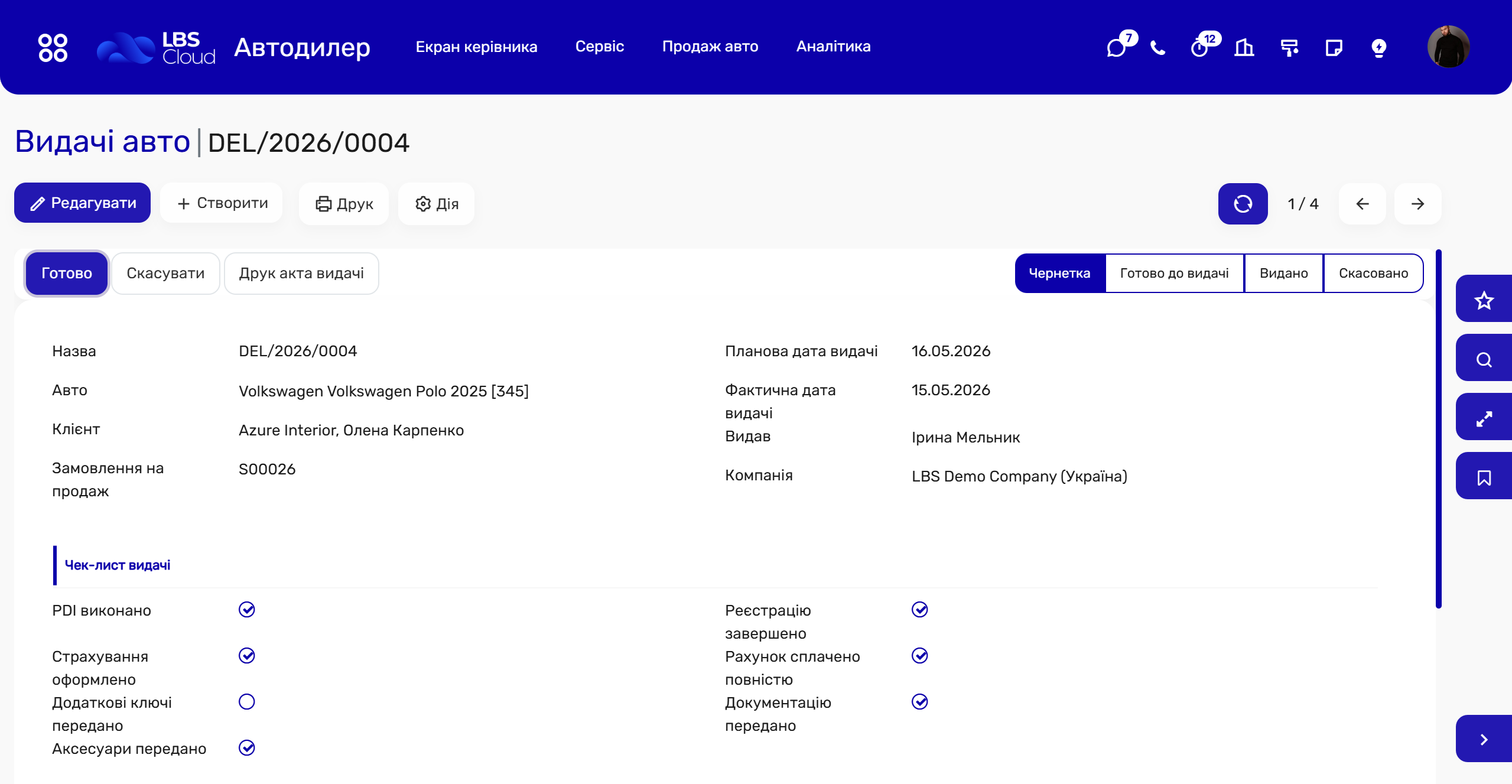
Task: Select the Готово до видачі status stage
Action: pos(1174,274)
